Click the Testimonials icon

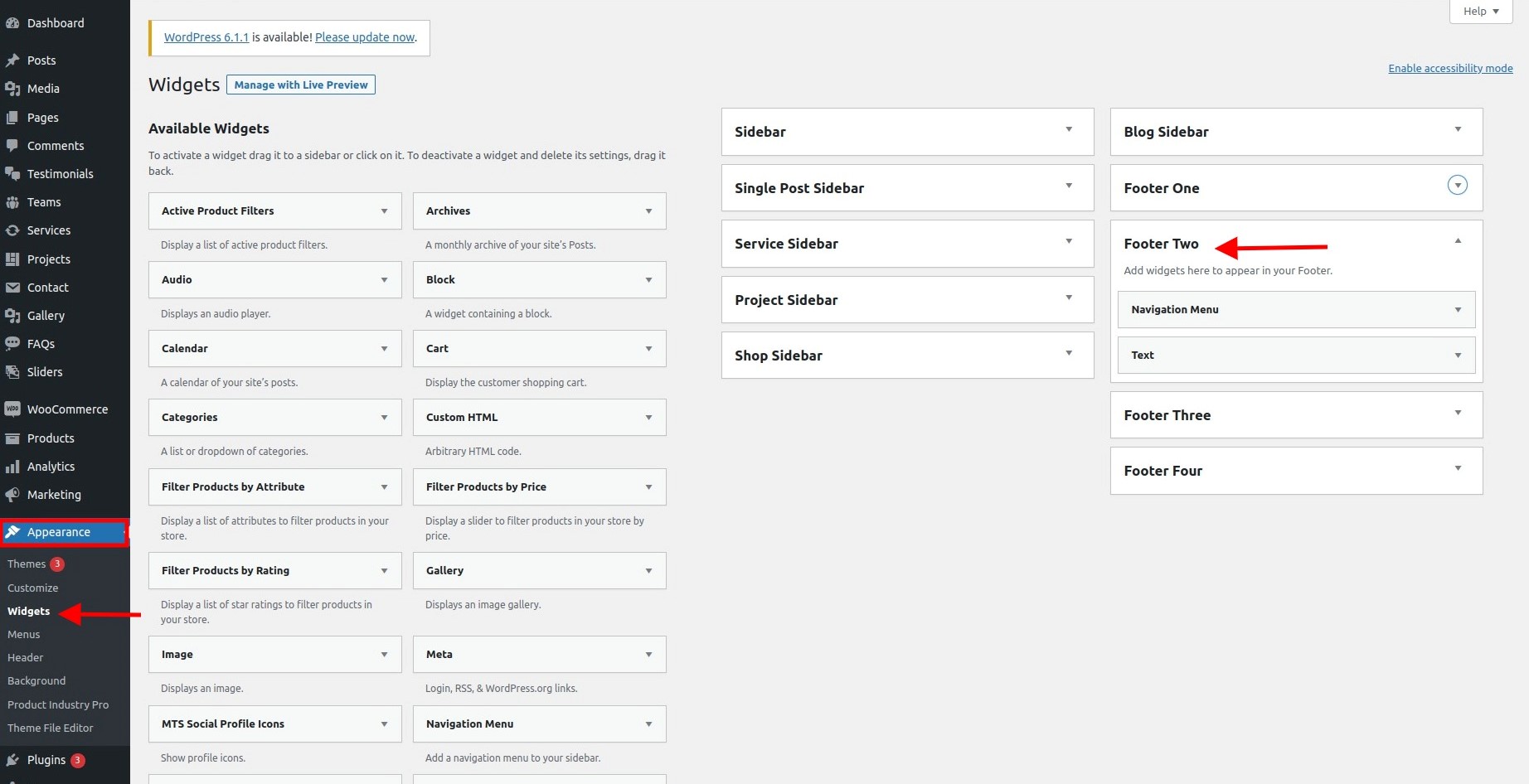12,174
